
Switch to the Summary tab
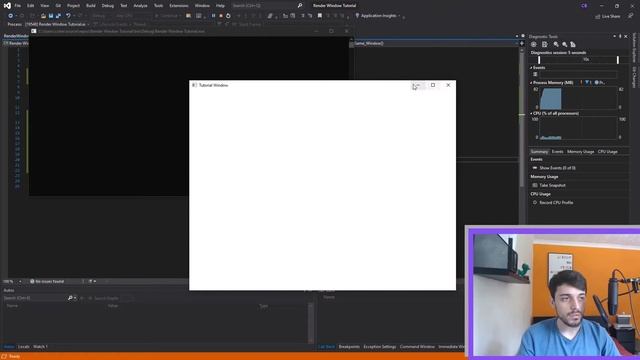point(539,151)
